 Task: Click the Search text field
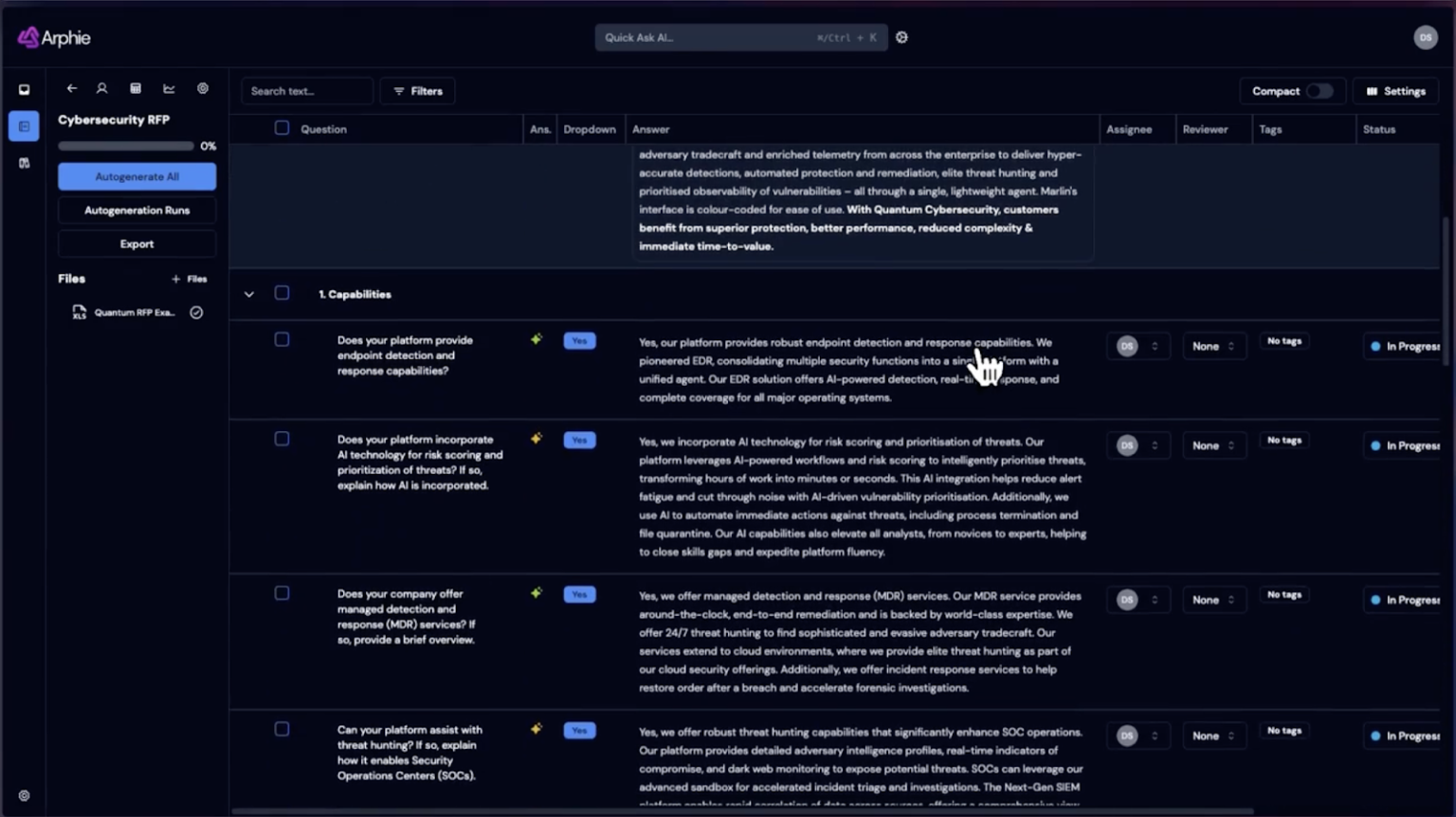(x=307, y=90)
